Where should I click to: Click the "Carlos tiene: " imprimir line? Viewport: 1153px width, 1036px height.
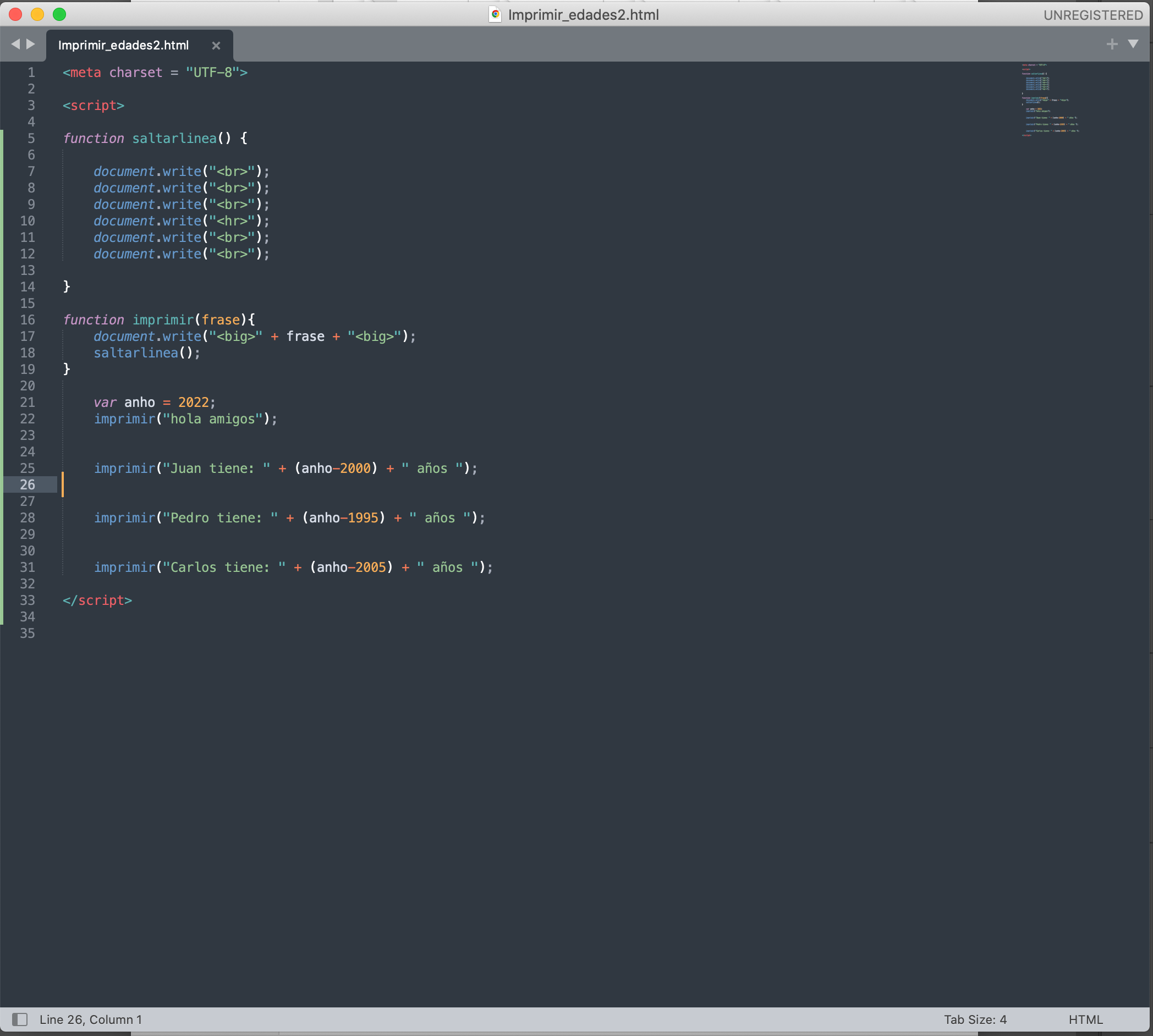pos(293,567)
